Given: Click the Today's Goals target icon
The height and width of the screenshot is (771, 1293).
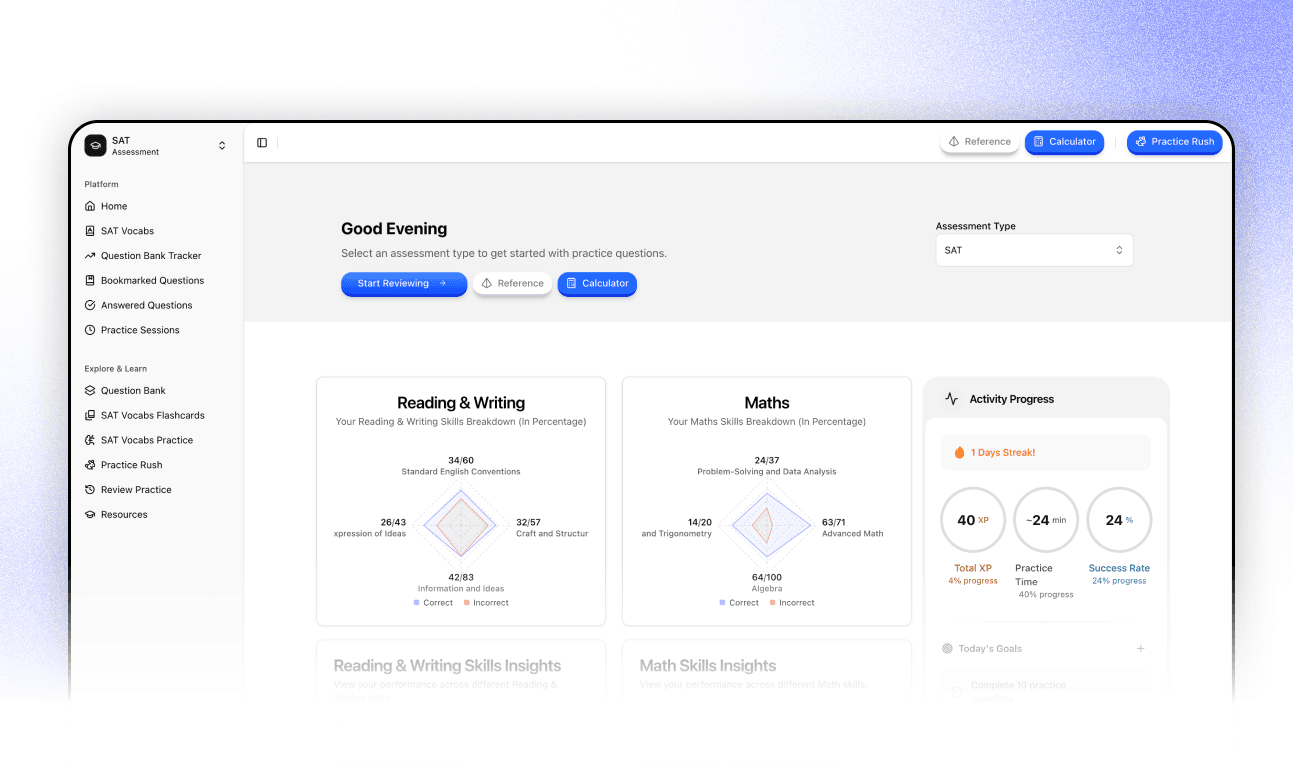Looking at the screenshot, I should 947,649.
